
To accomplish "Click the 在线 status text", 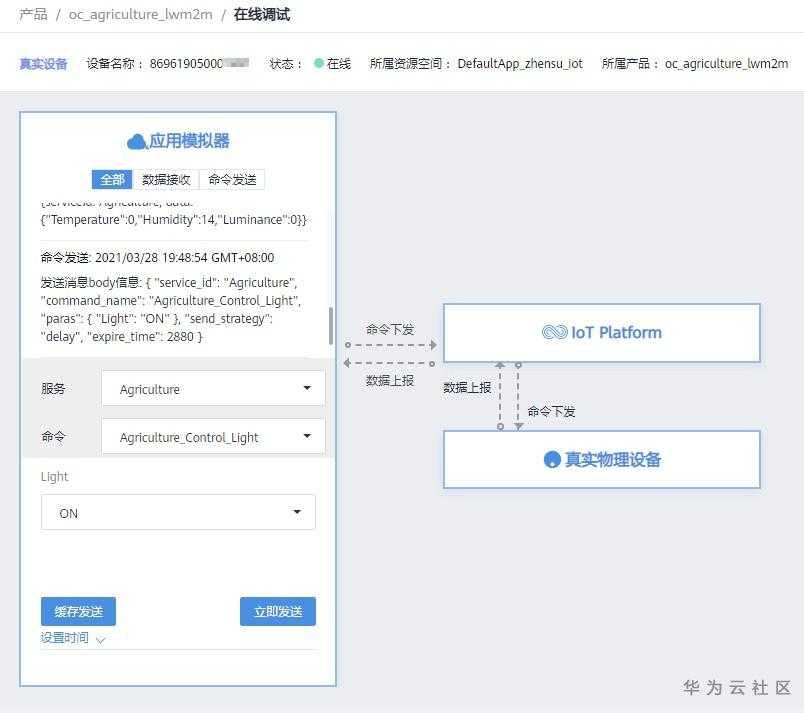I will point(339,64).
